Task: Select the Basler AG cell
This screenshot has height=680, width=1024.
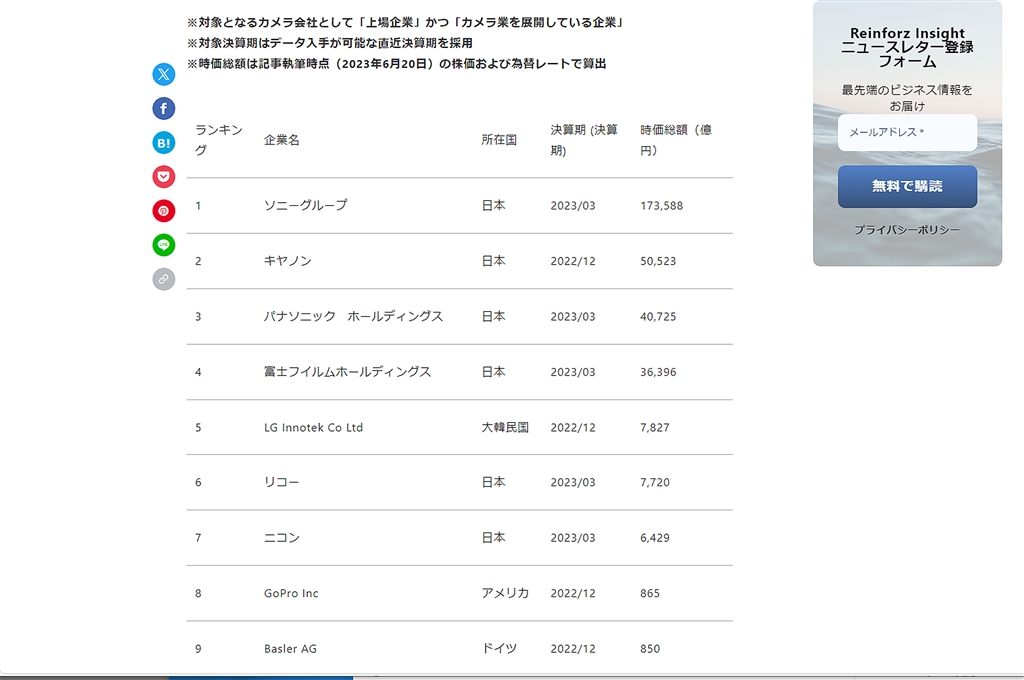Action: (290, 649)
